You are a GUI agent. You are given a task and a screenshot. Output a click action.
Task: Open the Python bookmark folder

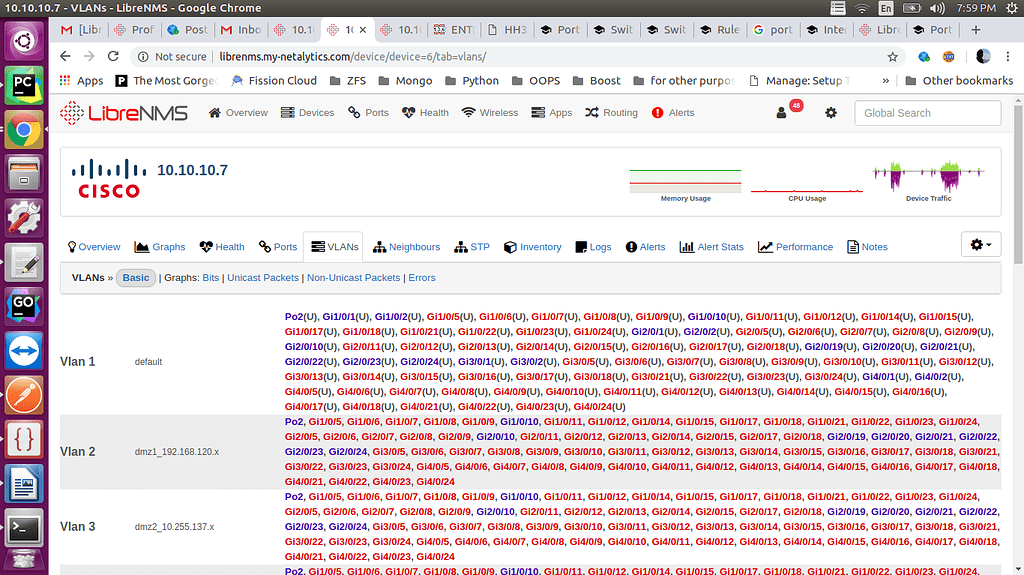[x=472, y=81]
